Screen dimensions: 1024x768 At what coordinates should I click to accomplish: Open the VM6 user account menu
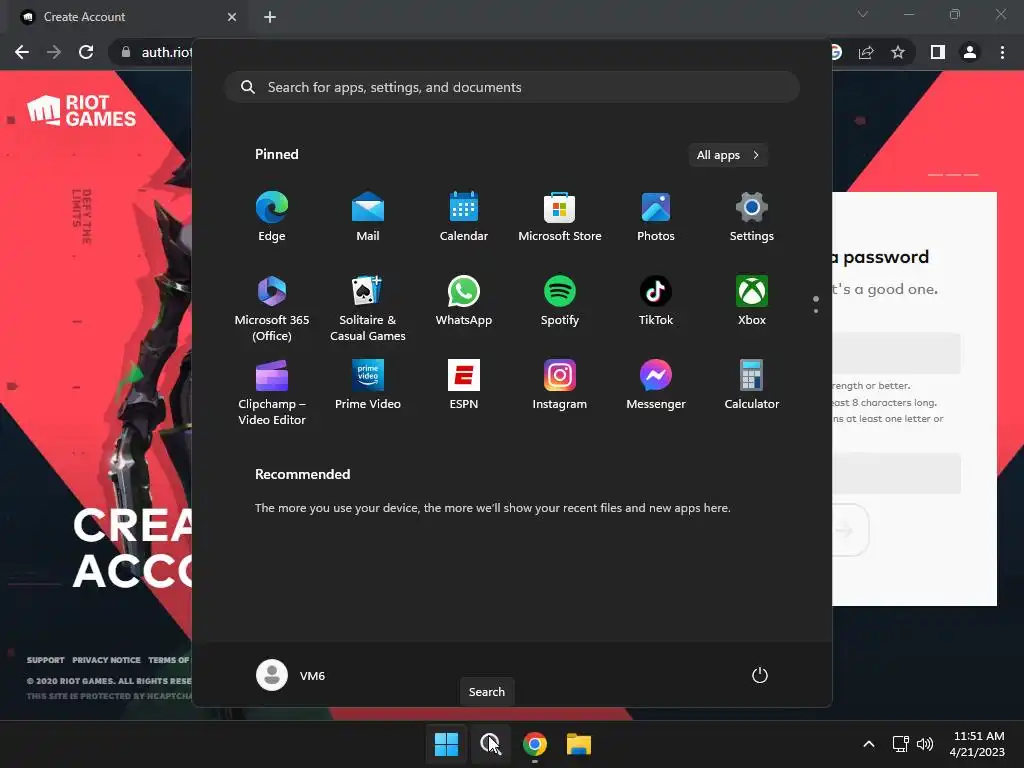(x=291, y=675)
